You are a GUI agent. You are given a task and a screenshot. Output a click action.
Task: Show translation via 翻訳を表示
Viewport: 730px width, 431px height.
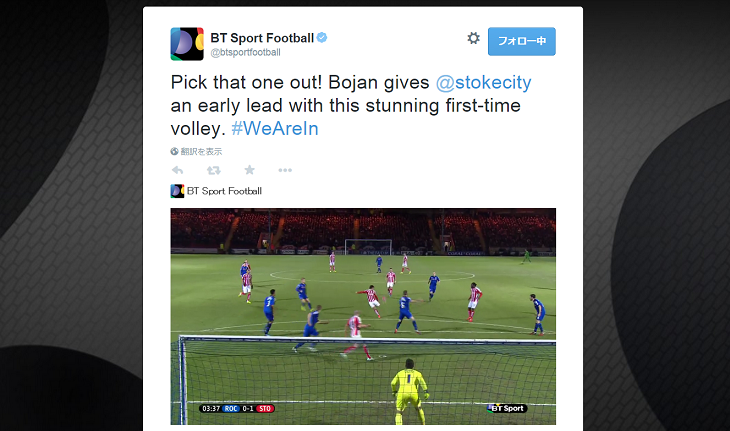201,151
